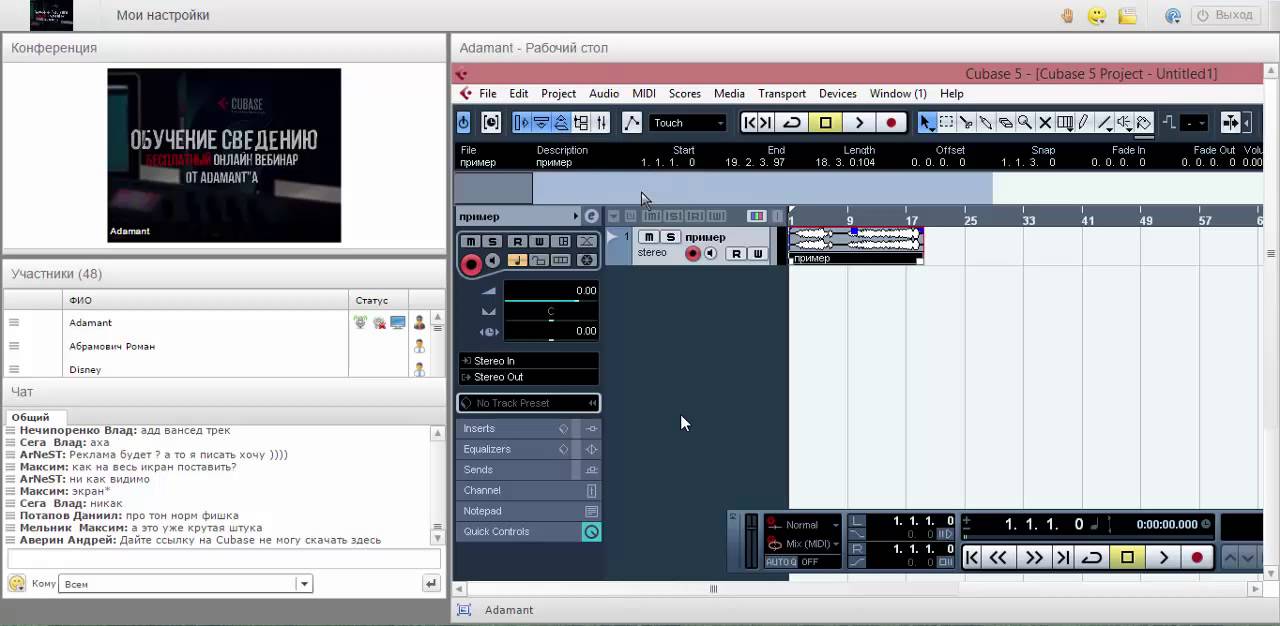This screenshot has width=1280, height=626.
Task: Adjust Inspector pan slider C
Action: [x=550, y=312]
